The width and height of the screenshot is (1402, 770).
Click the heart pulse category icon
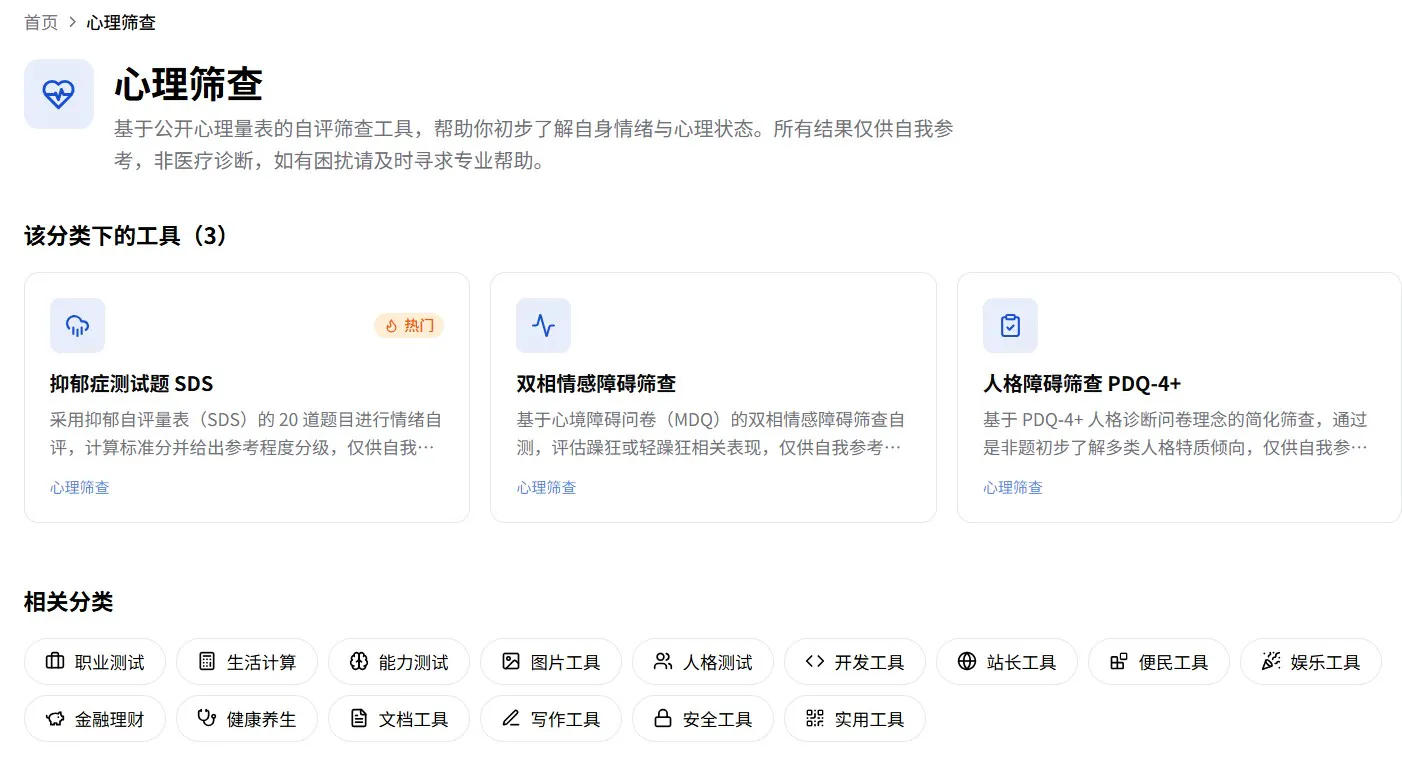click(x=59, y=94)
